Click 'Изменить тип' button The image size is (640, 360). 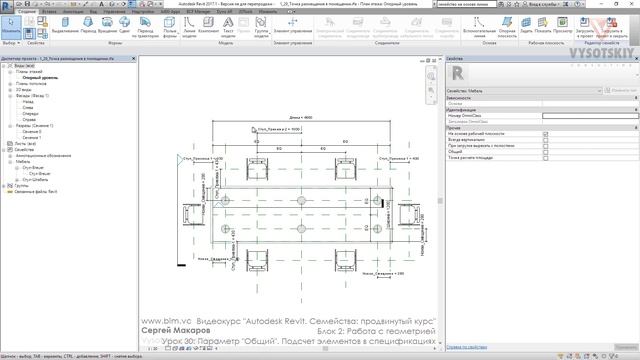tap(621, 91)
